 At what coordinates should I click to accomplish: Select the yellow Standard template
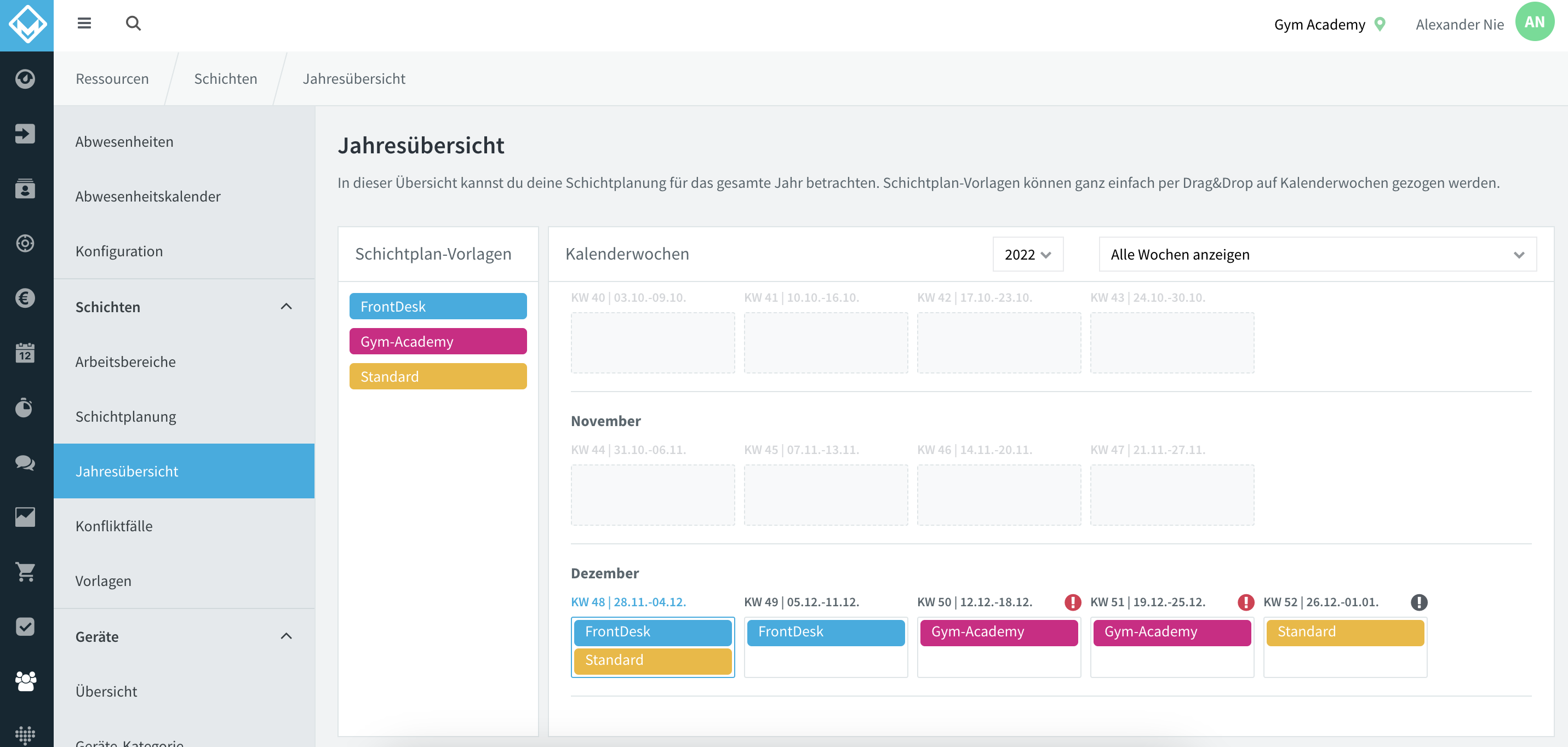[x=438, y=377]
